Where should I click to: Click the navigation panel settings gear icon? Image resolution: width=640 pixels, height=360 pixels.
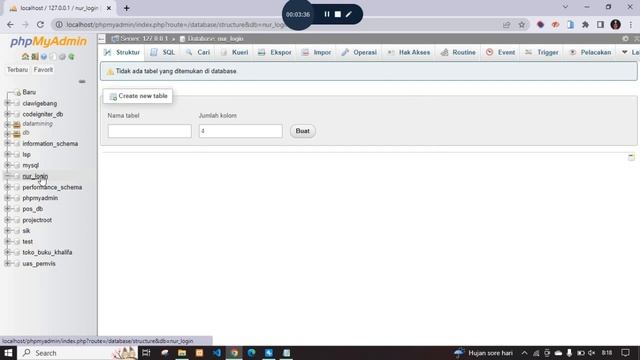coord(62,57)
